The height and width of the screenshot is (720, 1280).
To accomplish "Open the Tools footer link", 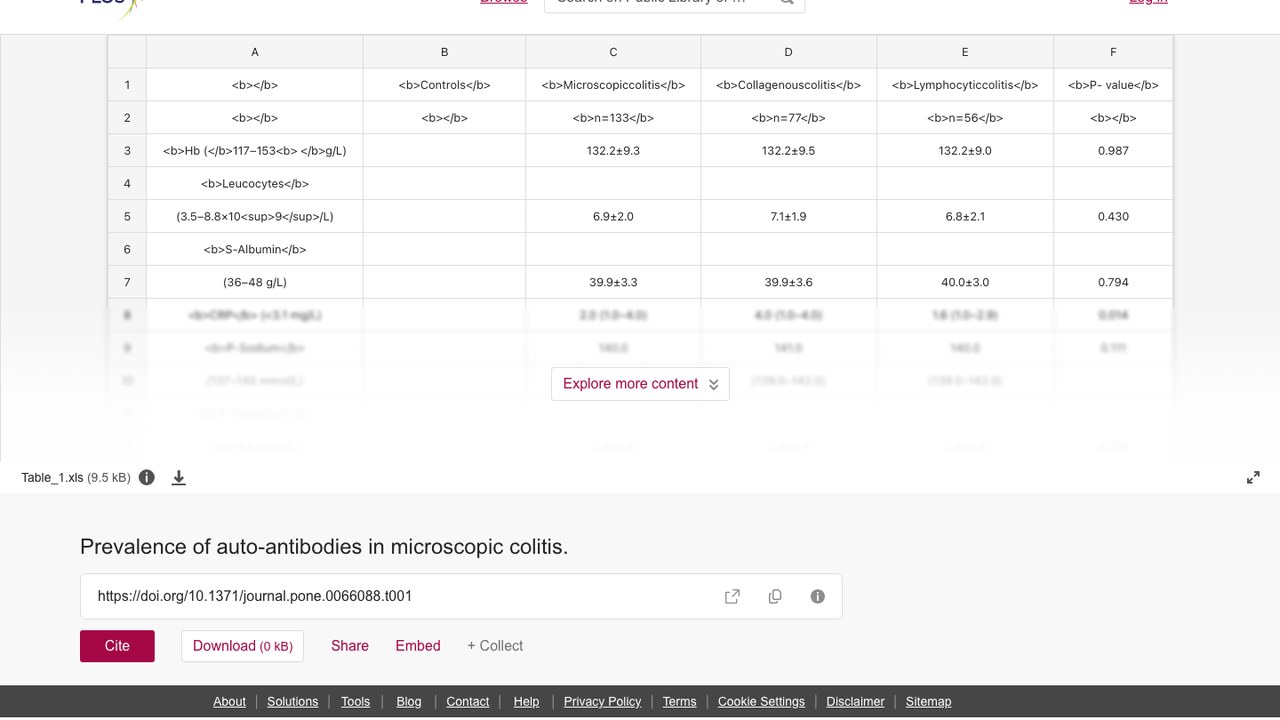I will [355, 702].
